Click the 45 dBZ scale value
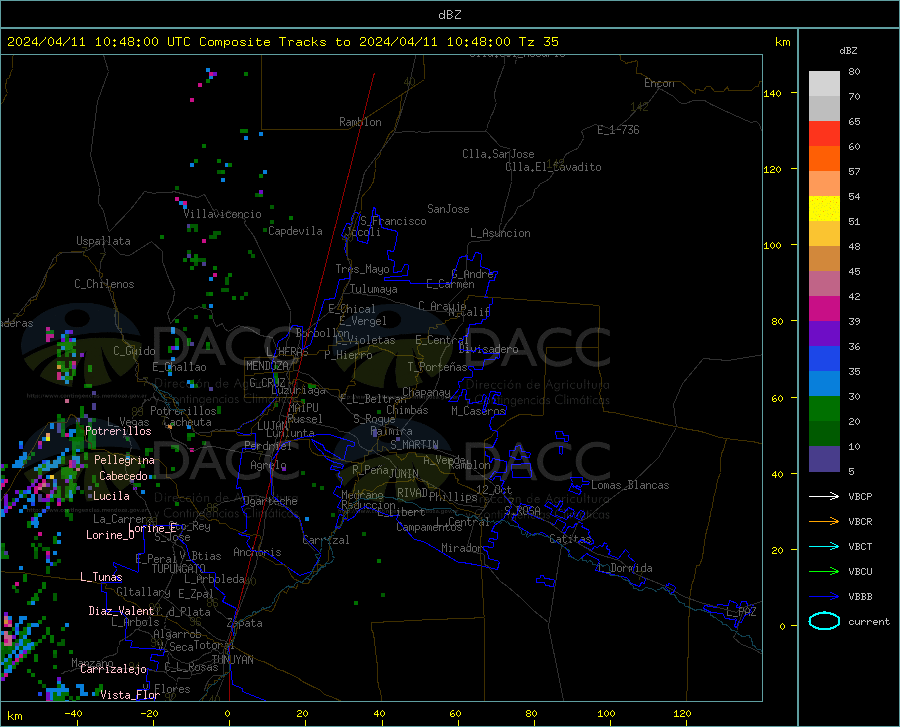900x727 pixels. pos(854,271)
